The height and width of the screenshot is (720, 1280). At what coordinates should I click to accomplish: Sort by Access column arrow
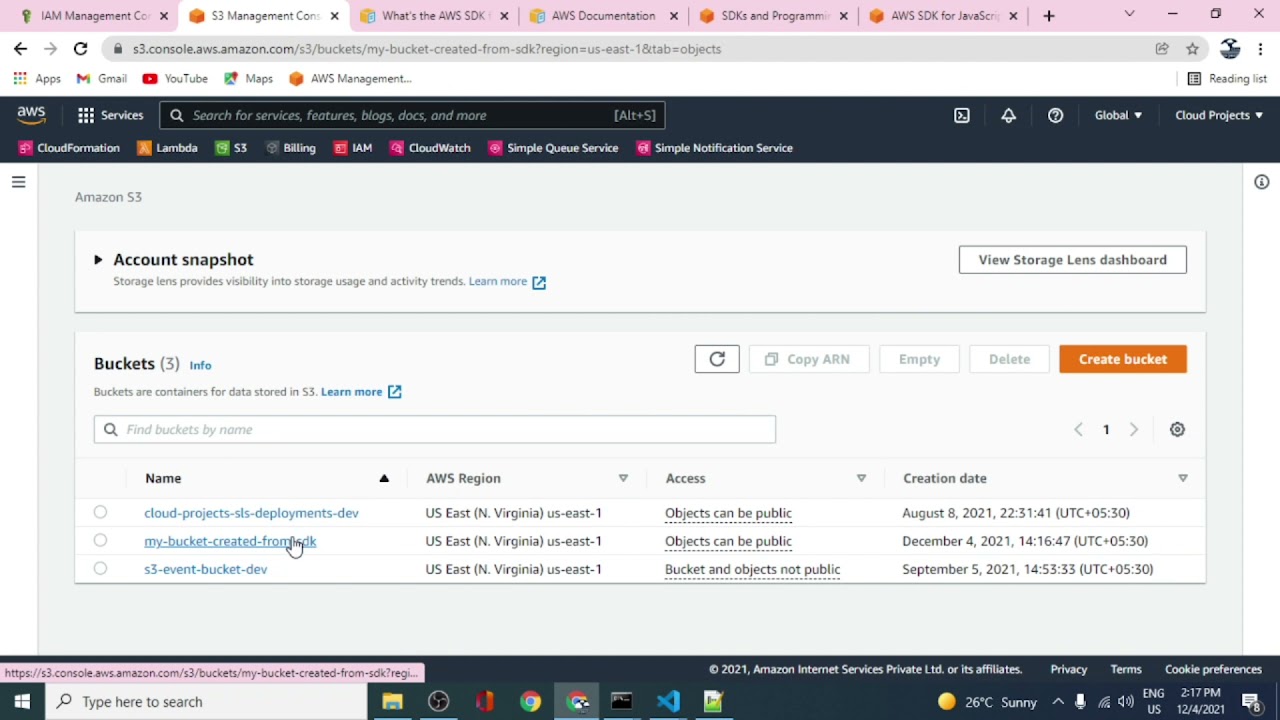click(861, 478)
